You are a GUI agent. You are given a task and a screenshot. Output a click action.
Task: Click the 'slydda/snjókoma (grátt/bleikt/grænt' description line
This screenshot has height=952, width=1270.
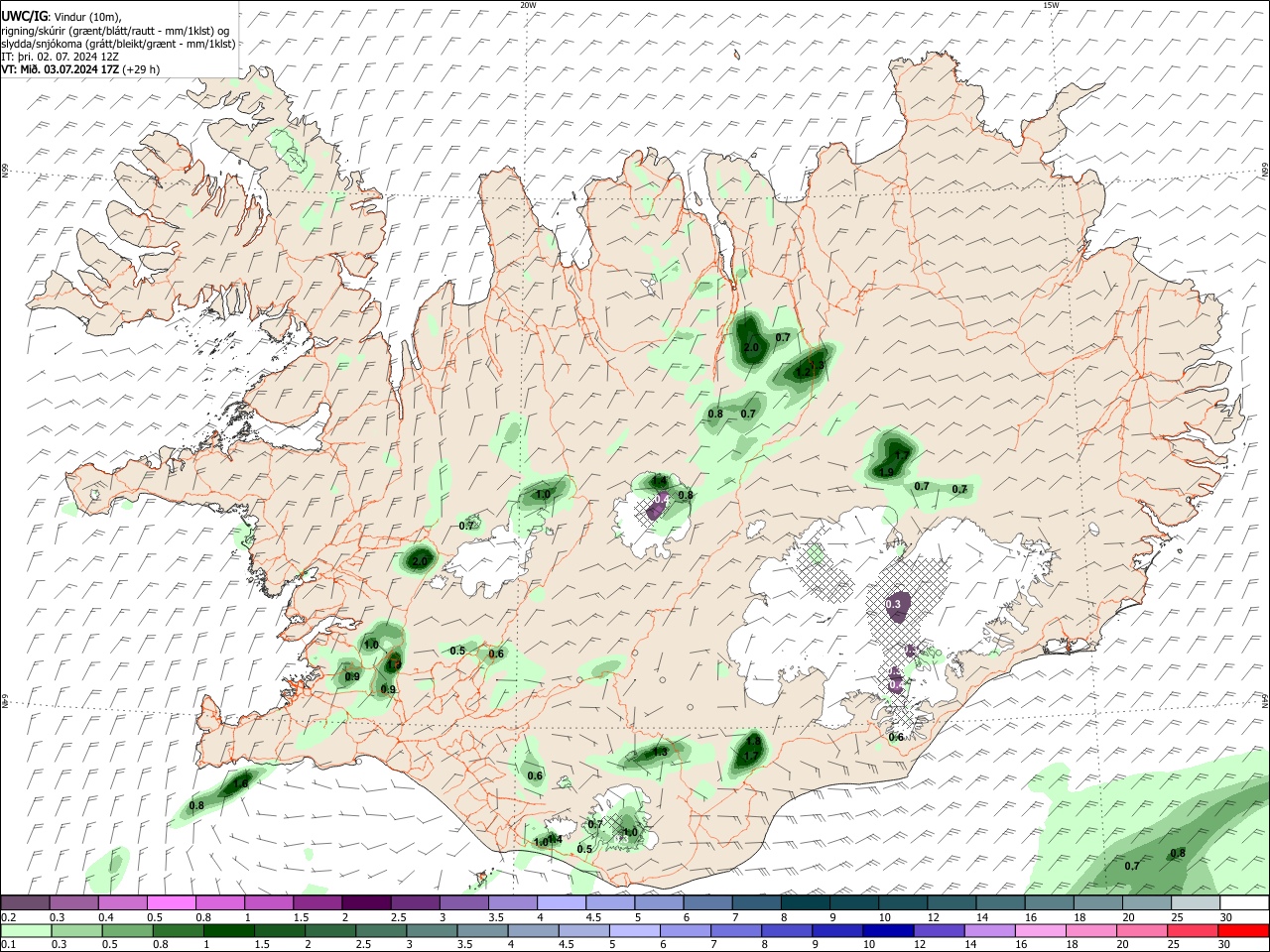pyautogui.click(x=118, y=44)
